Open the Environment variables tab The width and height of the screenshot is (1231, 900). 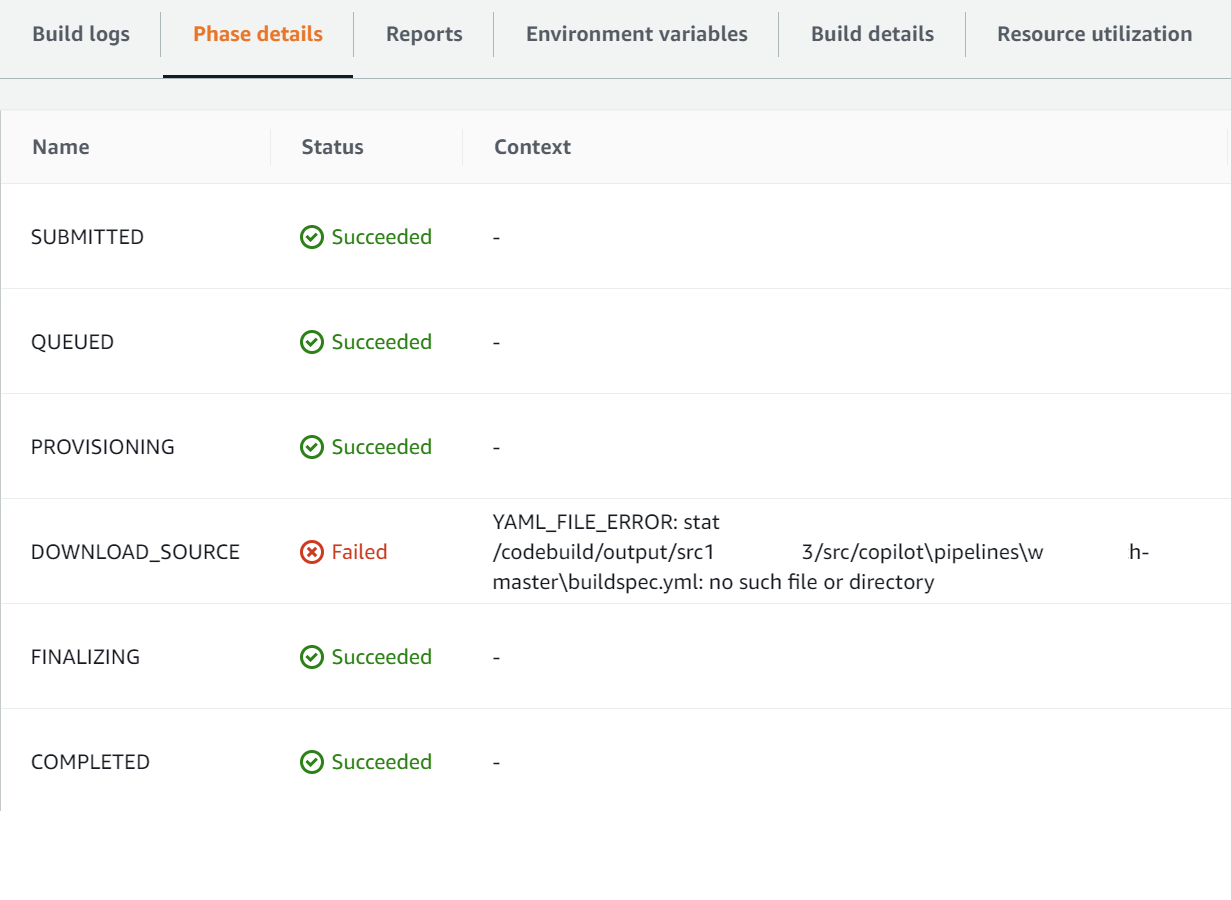tap(637, 34)
